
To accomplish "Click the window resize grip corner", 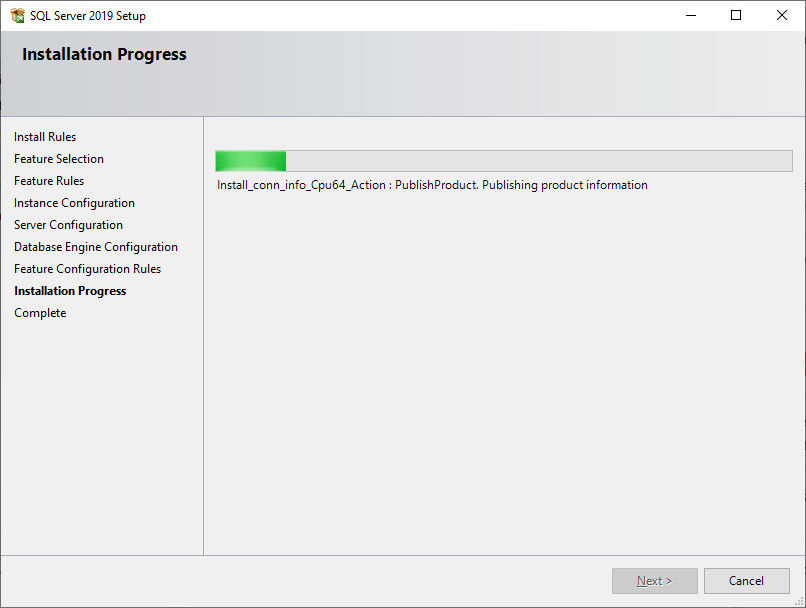I will tap(799, 601).
